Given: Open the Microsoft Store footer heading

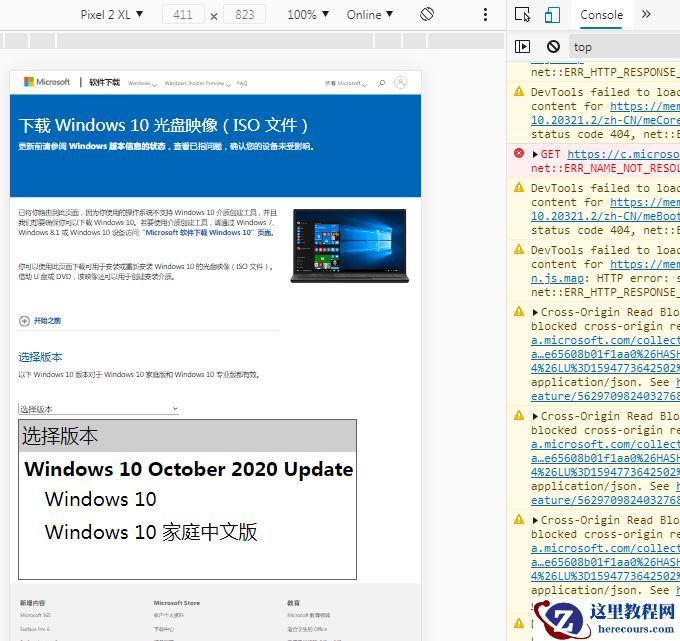Looking at the screenshot, I should click(x=177, y=603).
